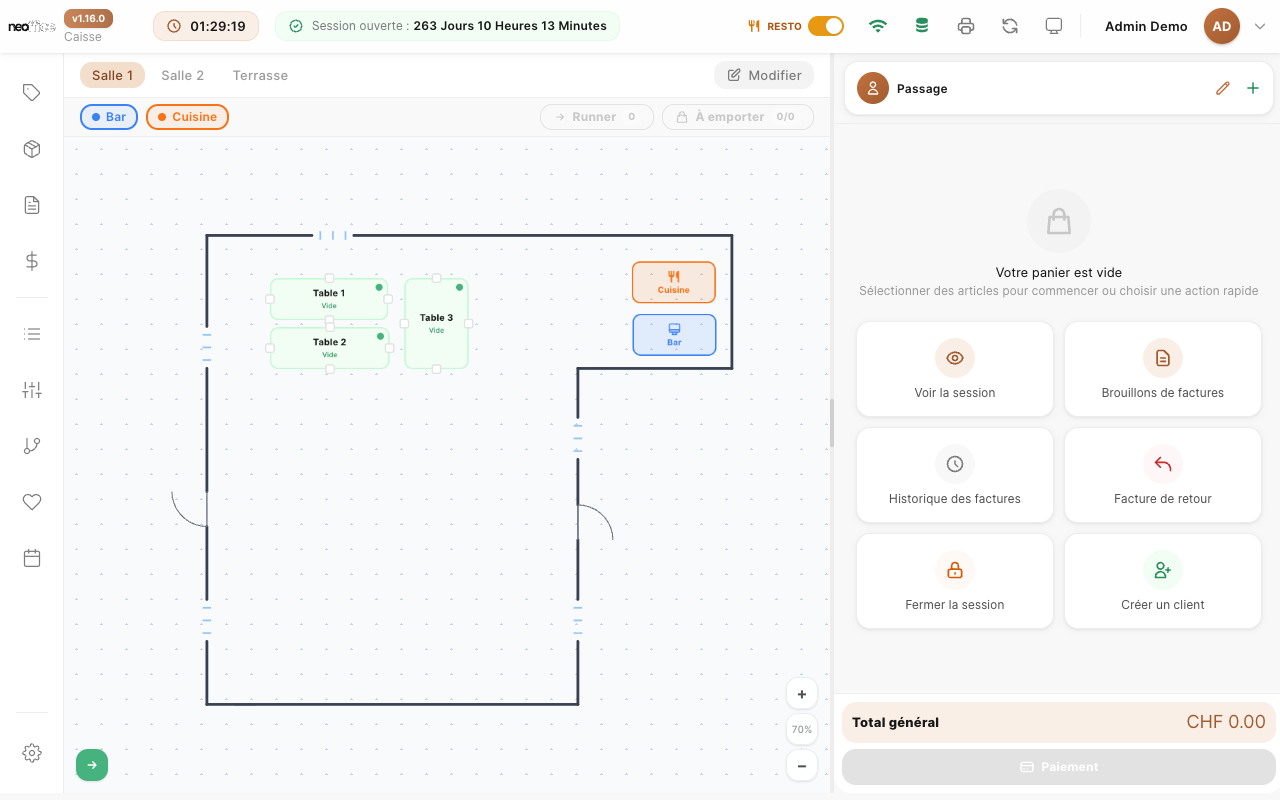This screenshot has height=800, width=1280.
Task: Toggle the Cuisine filter chip
Action: pos(187,117)
